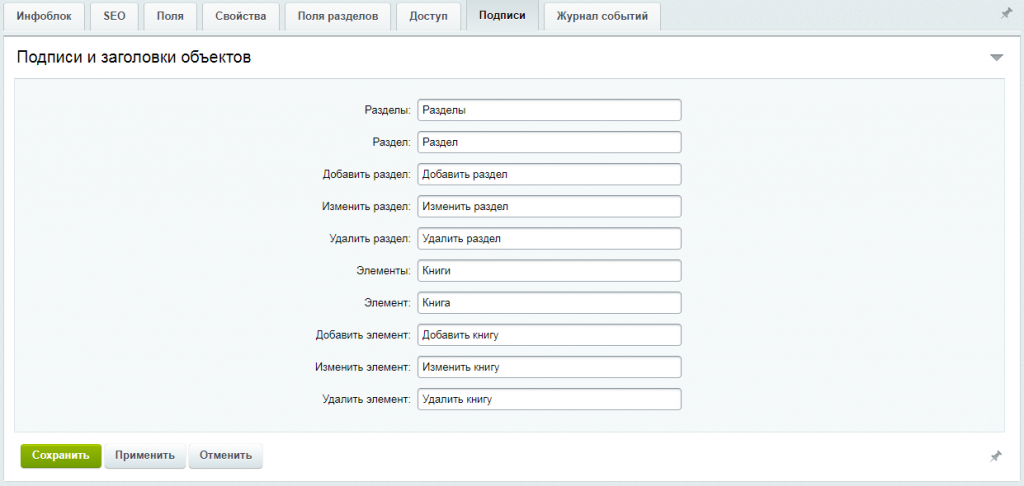The image size is (1024, 486).
Task: Click the Удалить элемент: label
Action: (x=366, y=399)
